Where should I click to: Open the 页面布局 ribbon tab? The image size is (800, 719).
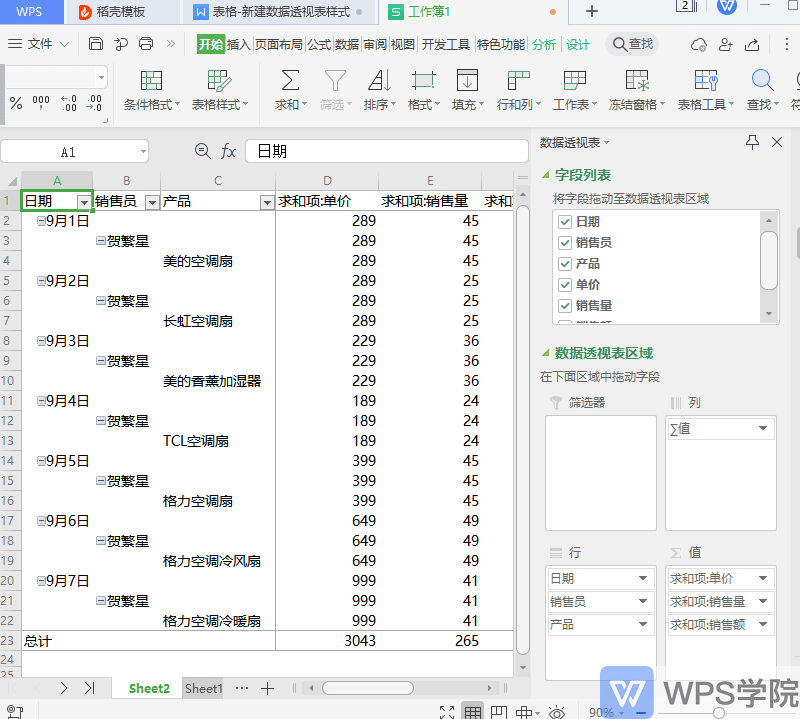(279, 44)
